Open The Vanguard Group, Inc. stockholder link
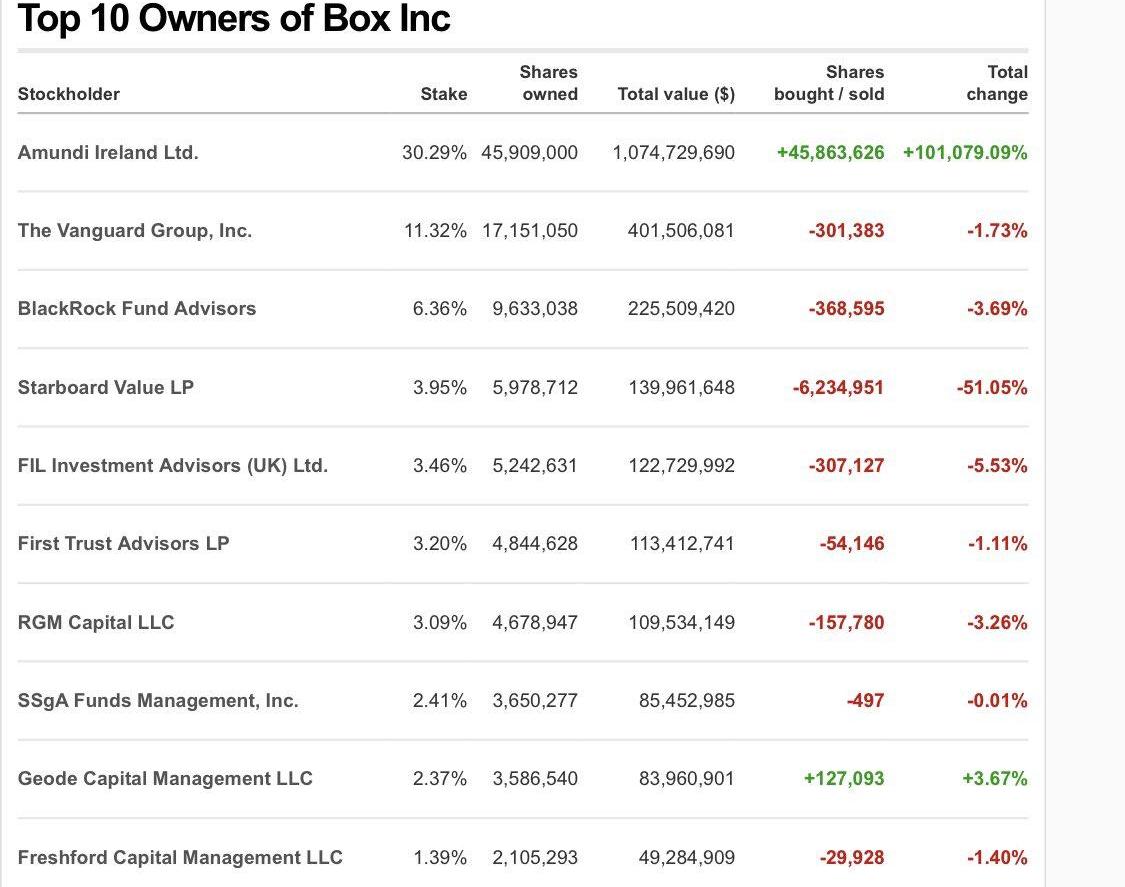 [x=135, y=231]
